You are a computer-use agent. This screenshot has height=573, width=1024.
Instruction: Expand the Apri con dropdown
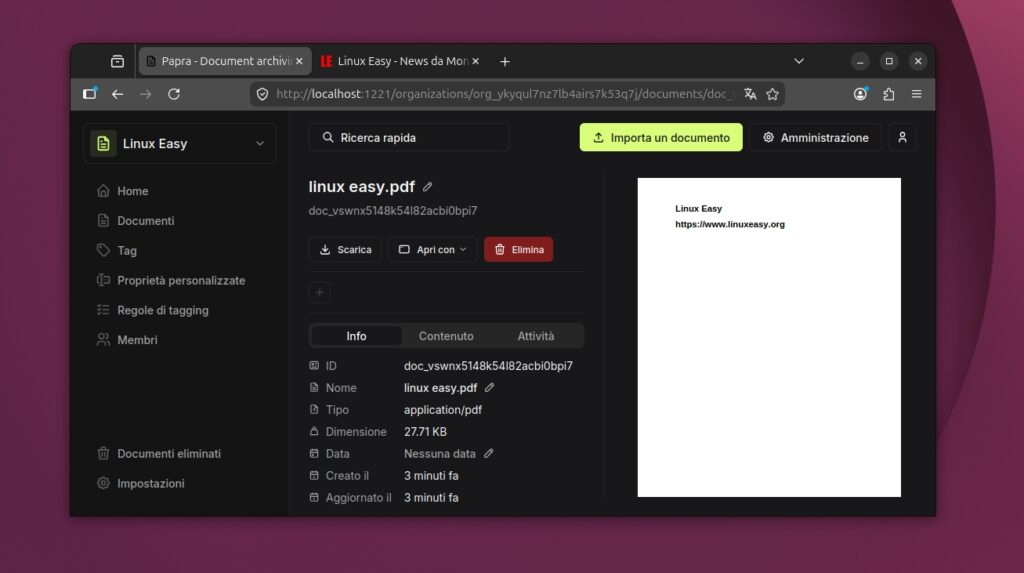click(432, 250)
